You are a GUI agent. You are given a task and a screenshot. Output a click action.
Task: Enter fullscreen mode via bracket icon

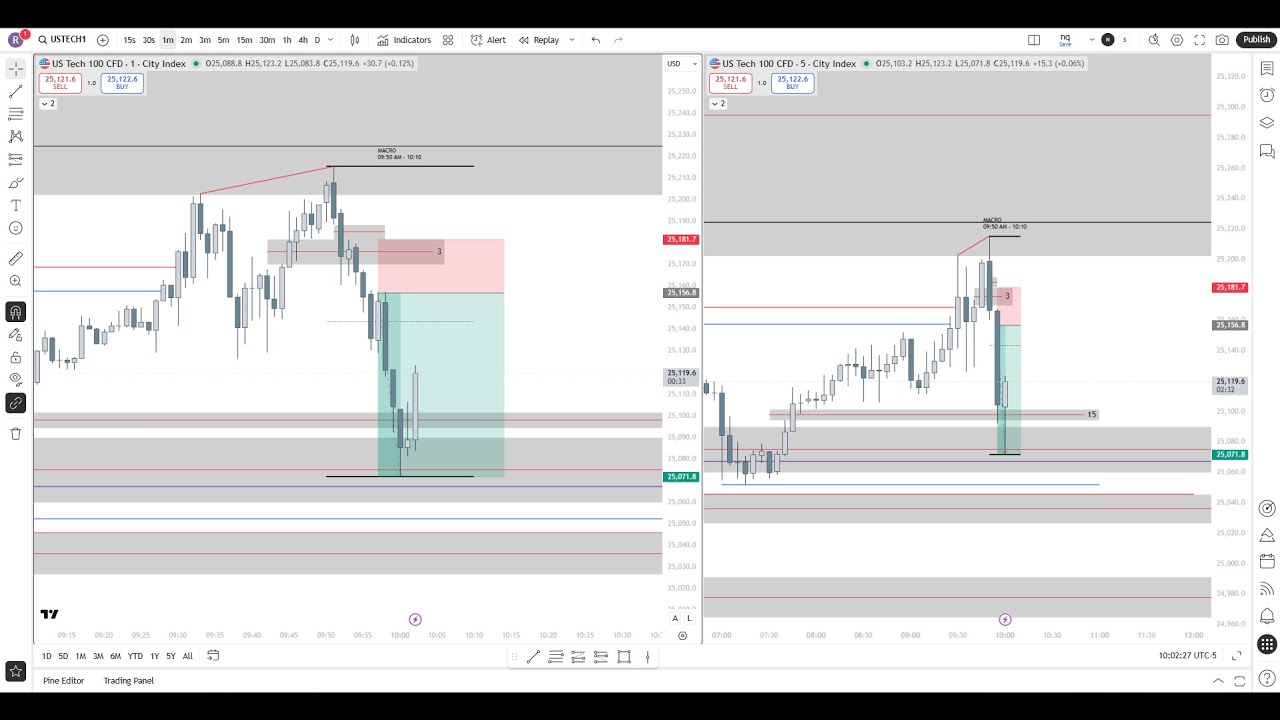click(1200, 40)
